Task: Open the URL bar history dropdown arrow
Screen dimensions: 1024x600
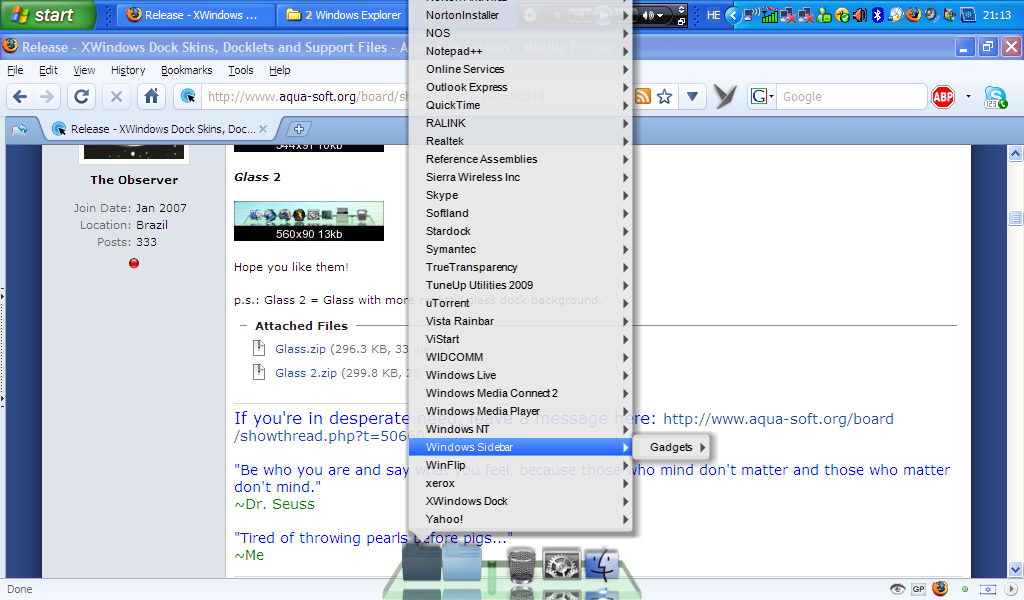Action: [x=692, y=97]
